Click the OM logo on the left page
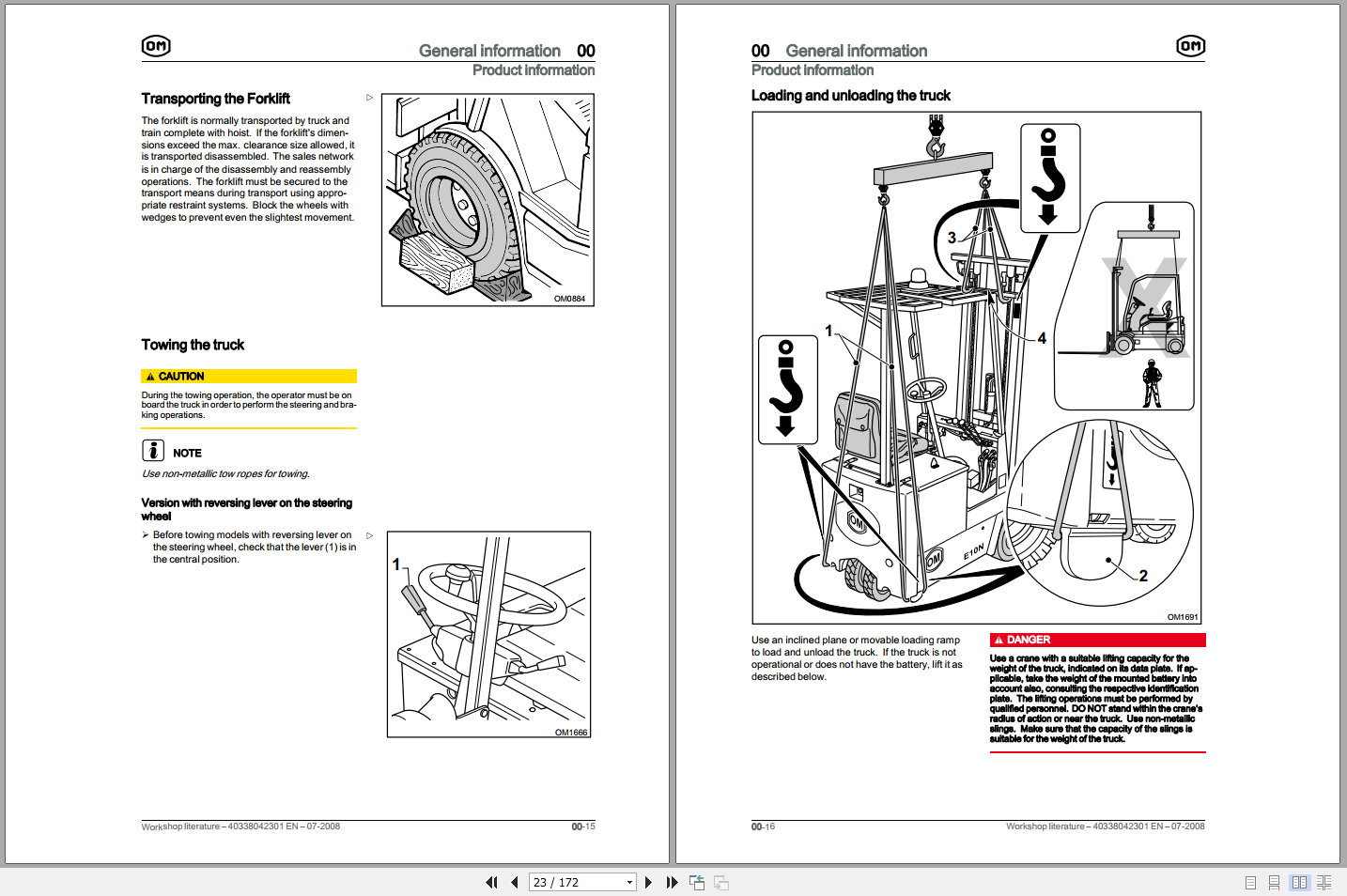 [156, 46]
